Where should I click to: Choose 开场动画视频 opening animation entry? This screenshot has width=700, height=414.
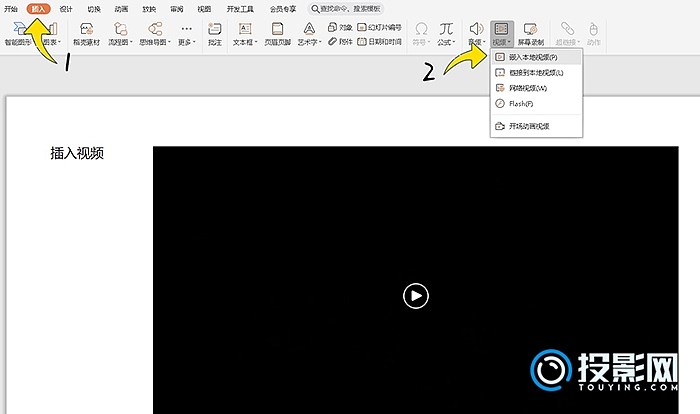coord(536,126)
